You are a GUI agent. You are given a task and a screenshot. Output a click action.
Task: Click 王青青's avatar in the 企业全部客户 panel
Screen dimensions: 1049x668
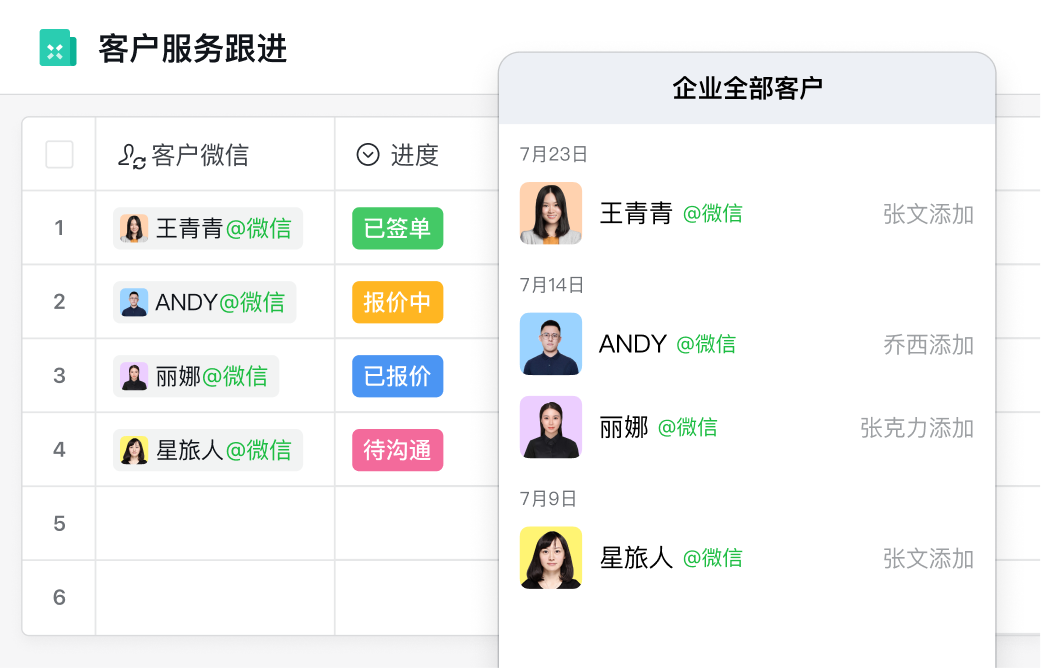tap(551, 212)
